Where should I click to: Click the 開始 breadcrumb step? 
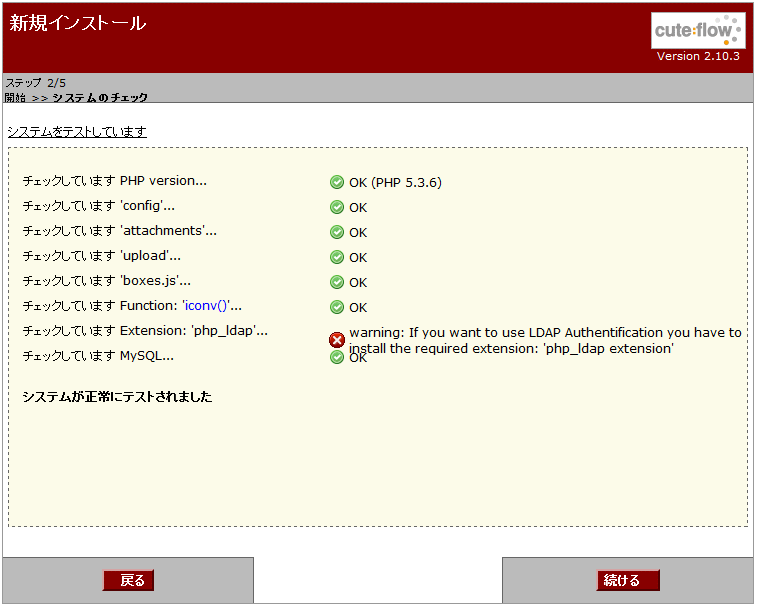pyautogui.click(x=16, y=98)
